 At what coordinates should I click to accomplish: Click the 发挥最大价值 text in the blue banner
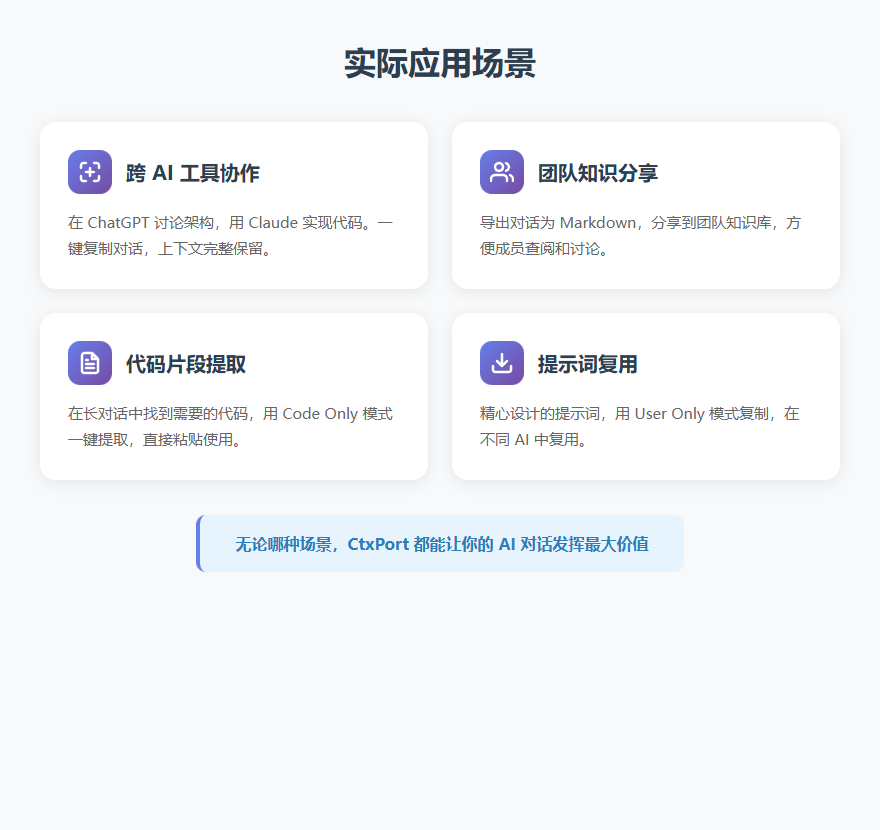tap(595, 544)
